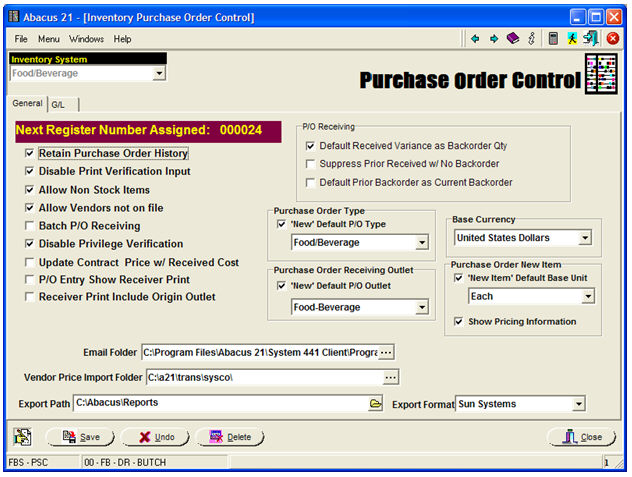The image size is (632, 477).
Task: Click the Export Path folder browse icon
Action: (x=376, y=404)
